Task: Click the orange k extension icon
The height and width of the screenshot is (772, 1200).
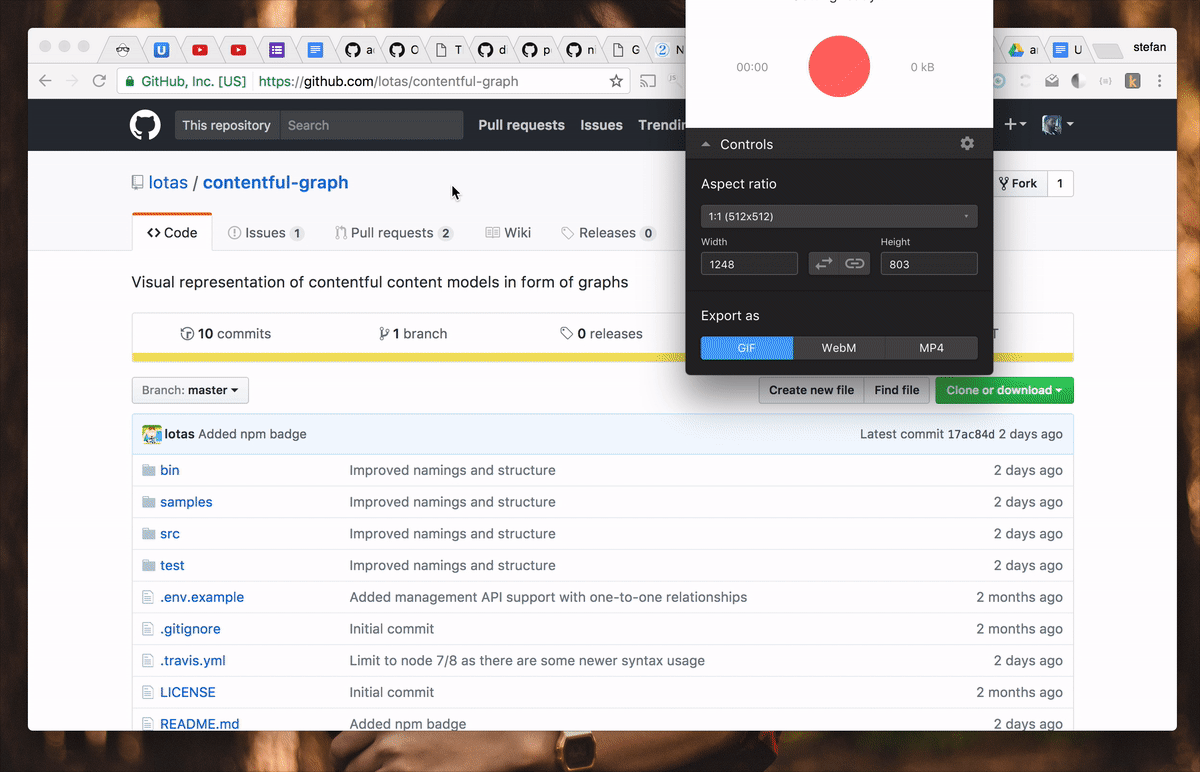Action: [1133, 81]
